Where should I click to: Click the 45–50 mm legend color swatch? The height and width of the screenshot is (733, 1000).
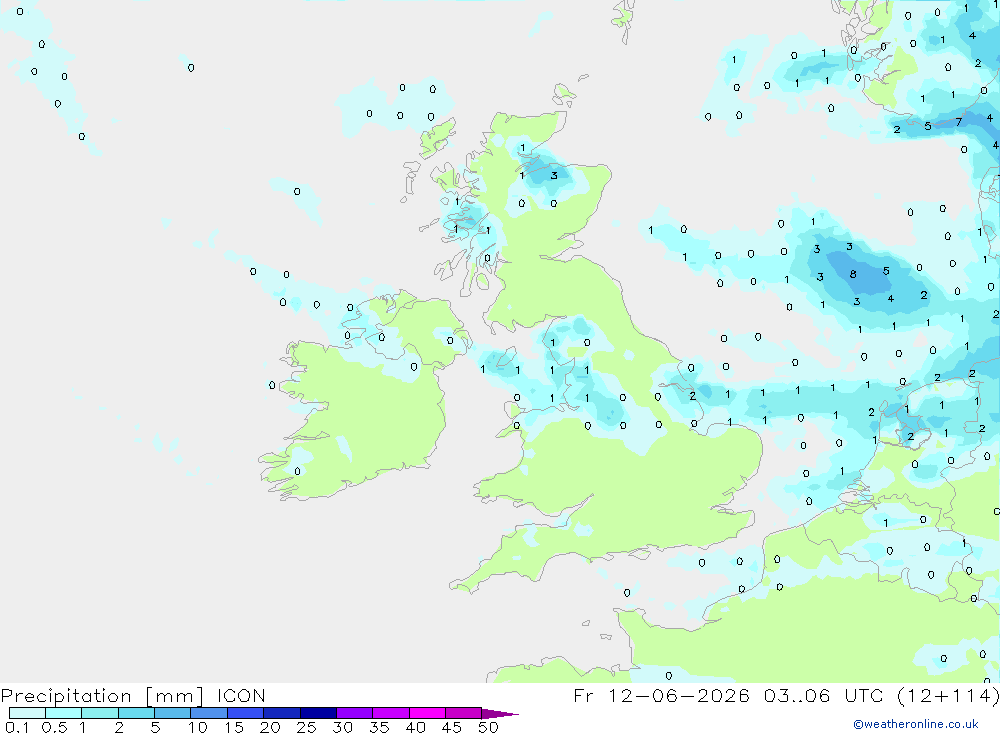point(464,713)
